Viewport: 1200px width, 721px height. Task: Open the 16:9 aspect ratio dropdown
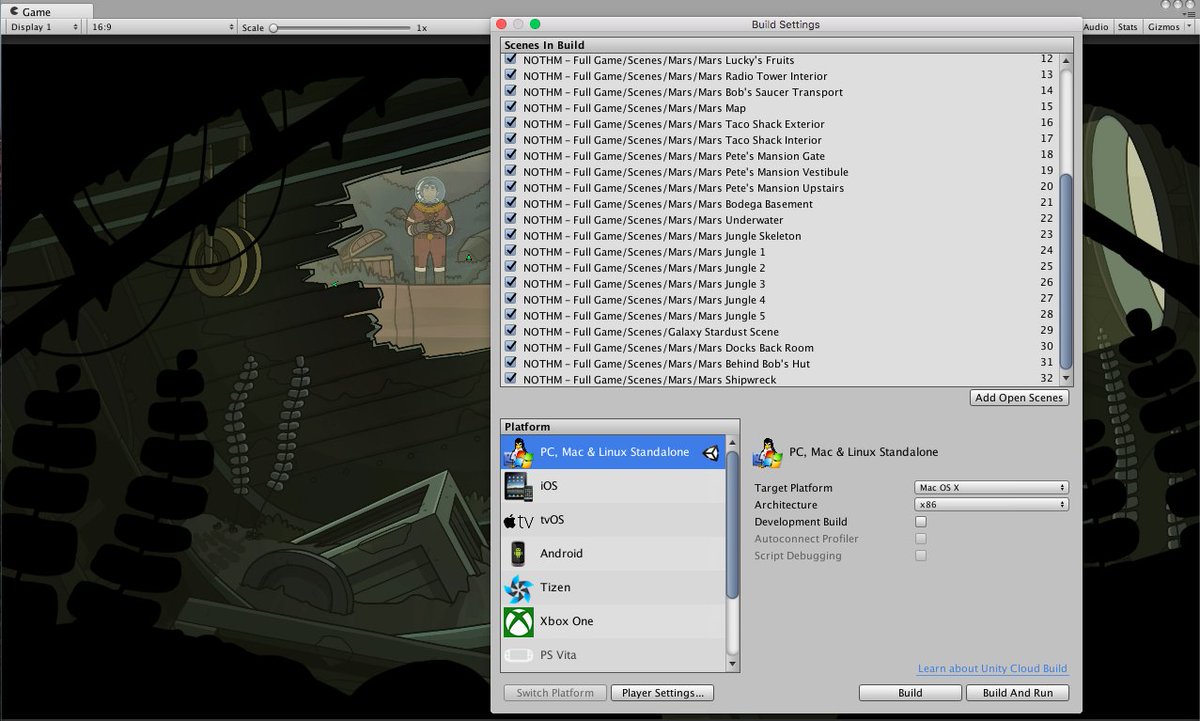(x=163, y=27)
